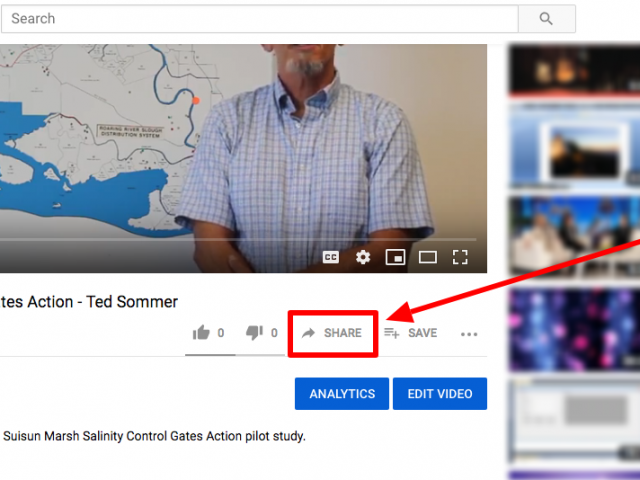The width and height of the screenshot is (640, 480).
Task: Enable the miniplayer mode
Action: click(395, 258)
